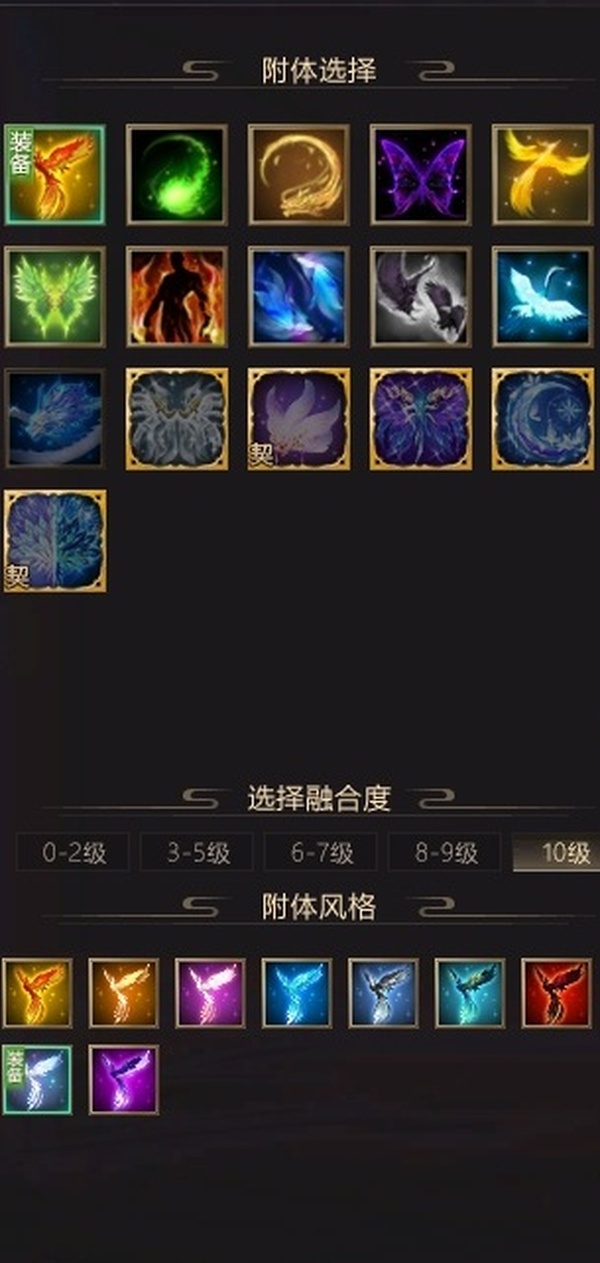Choose the blue serpent dragon possession
Viewport: 600px width, 1263px height.
pos(55,418)
